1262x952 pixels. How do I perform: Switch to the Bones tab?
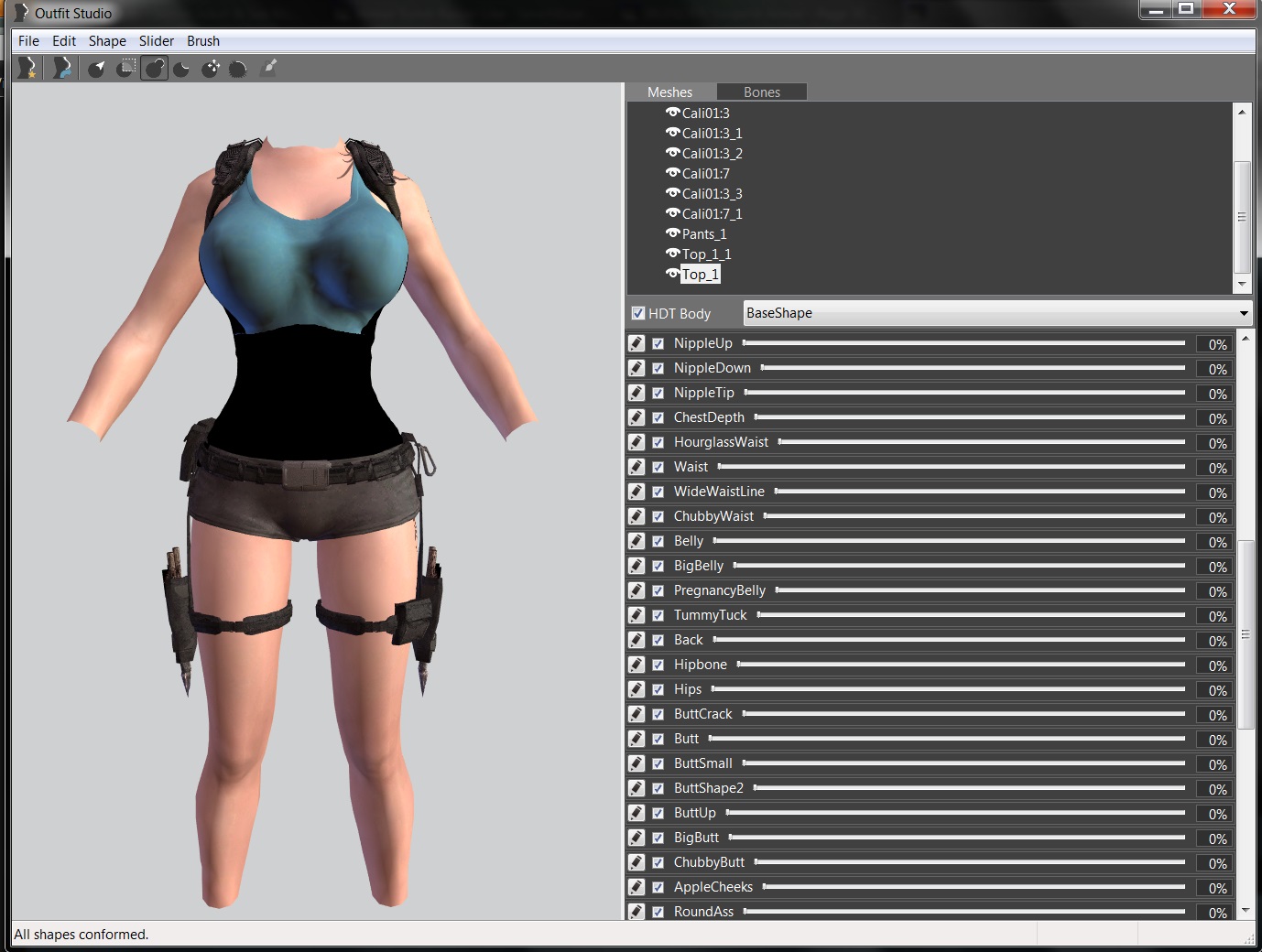[x=761, y=92]
